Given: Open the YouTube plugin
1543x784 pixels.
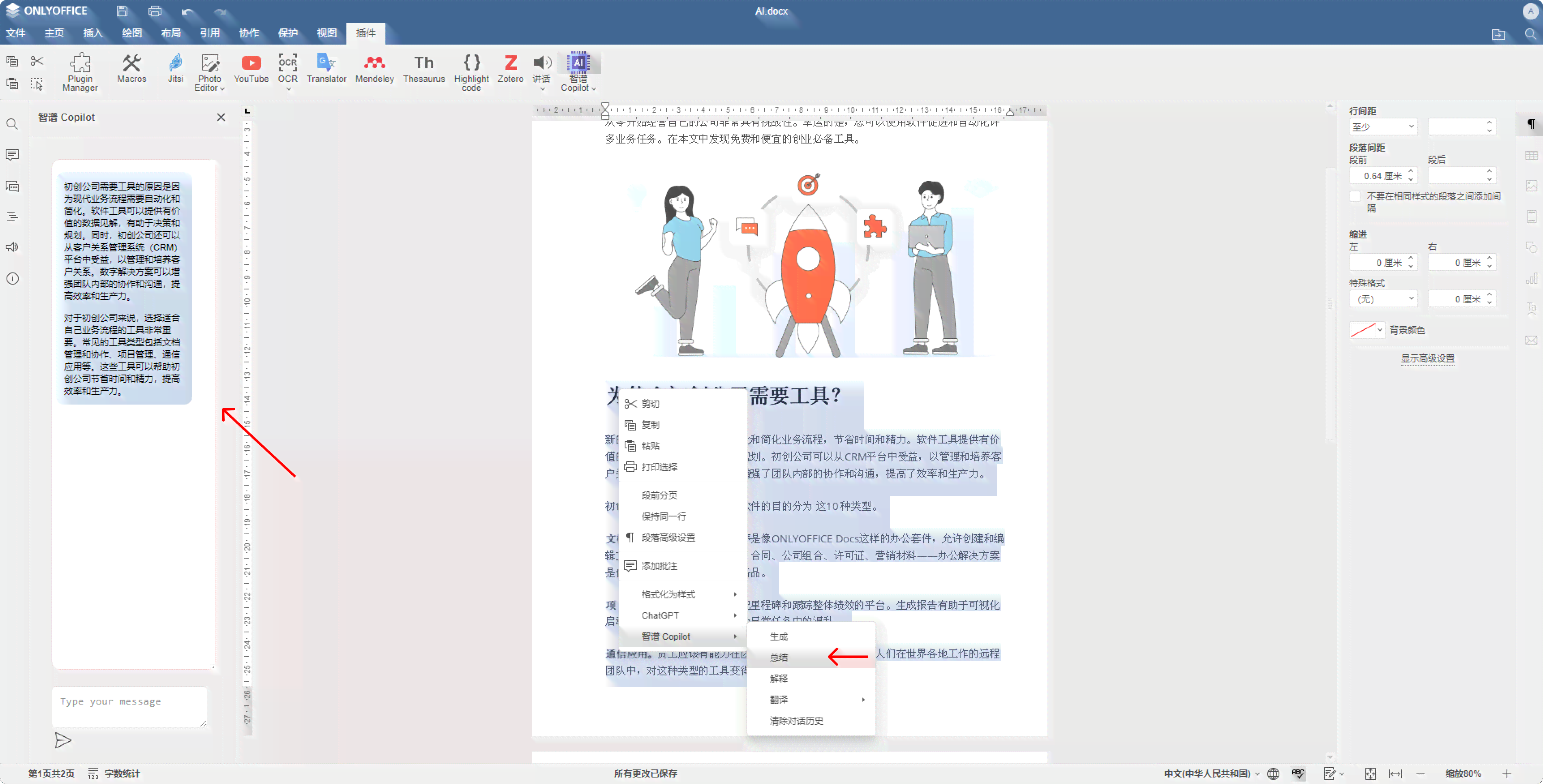Looking at the screenshot, I should [x=251, y=68].
